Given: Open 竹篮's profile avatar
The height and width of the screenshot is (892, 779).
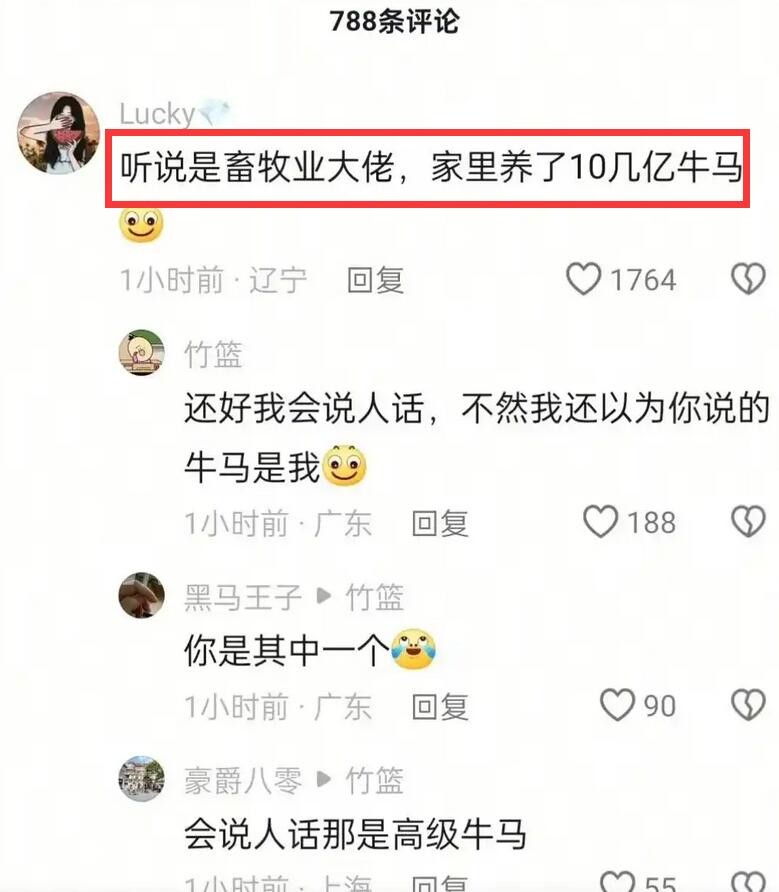Looking at the screenshot, I should coord(141,352).
